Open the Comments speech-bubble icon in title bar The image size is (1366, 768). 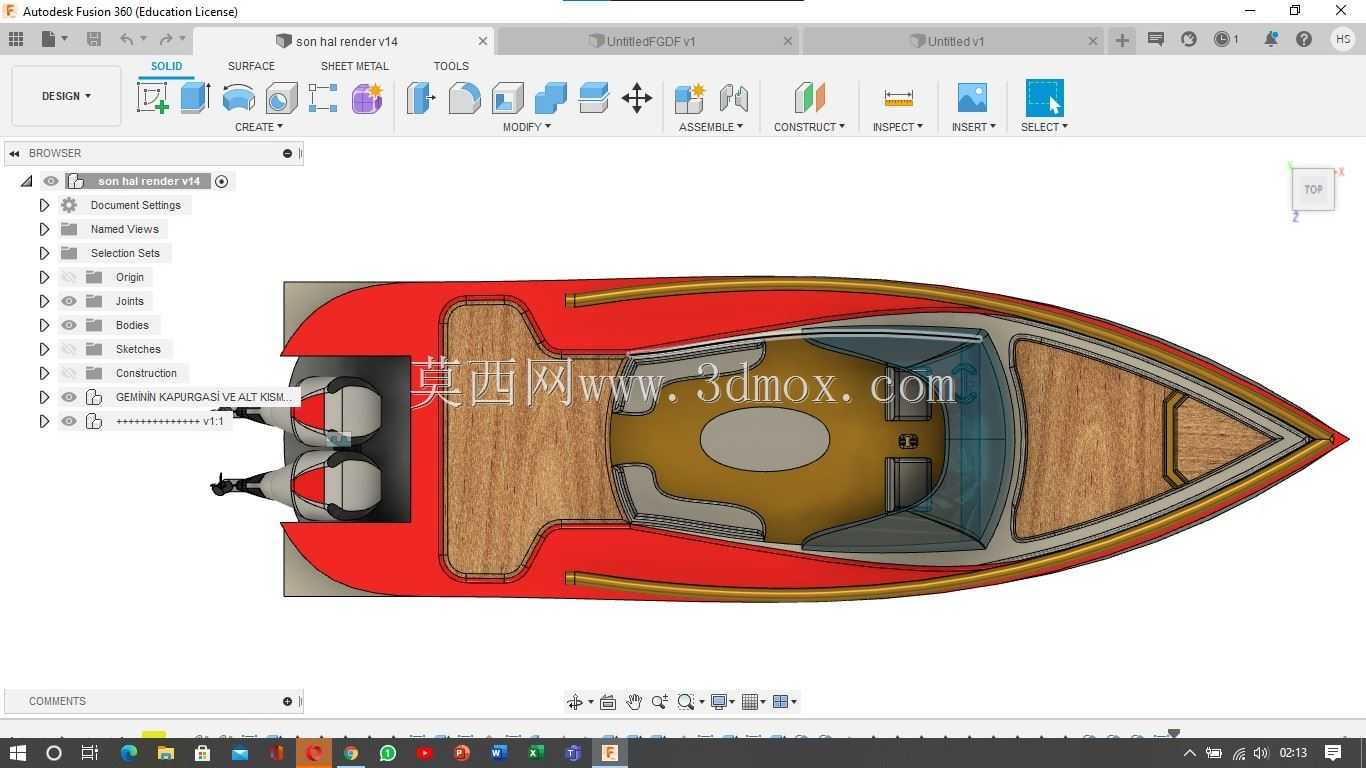tap(1155, 40)
